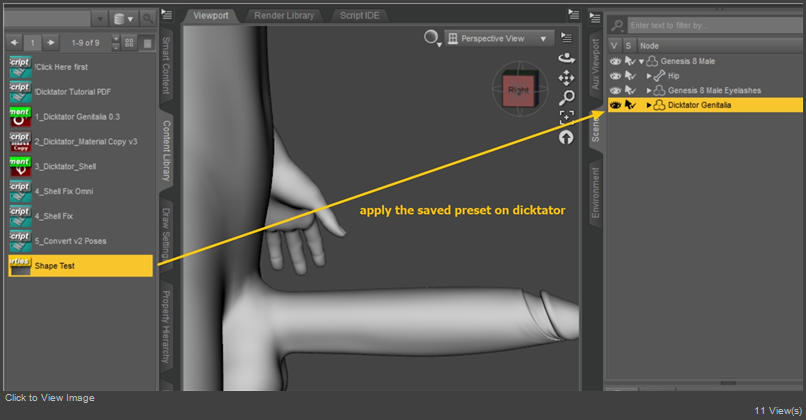This screenshot has height=420, width=806.
Task: Sort by the V column header
Action: 614,46
